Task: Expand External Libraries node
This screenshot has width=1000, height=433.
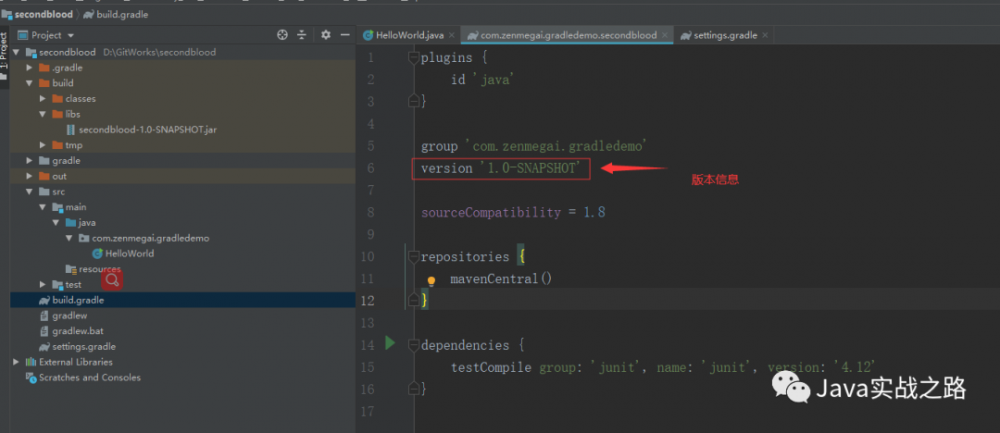Action: coord(16,362)
